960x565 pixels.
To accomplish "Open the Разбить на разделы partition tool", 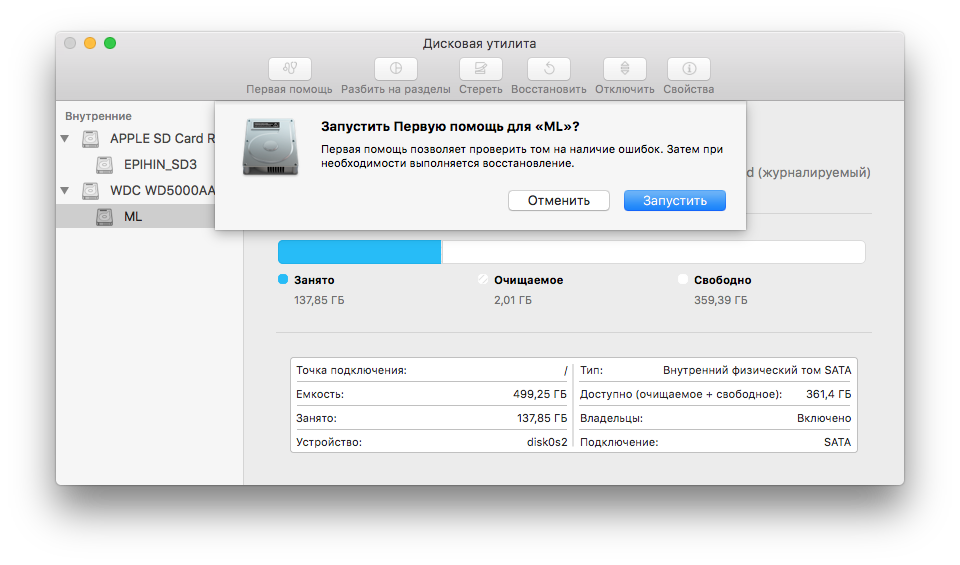I will coord(396,69).
